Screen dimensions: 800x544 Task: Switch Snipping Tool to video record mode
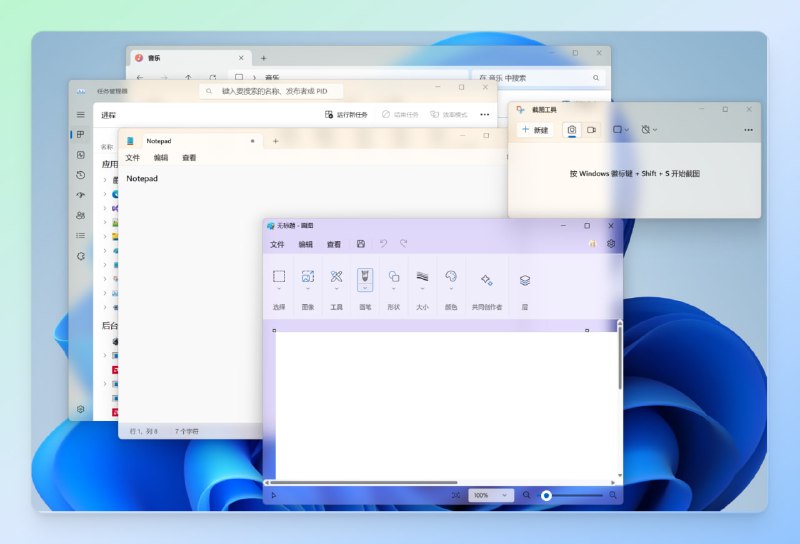[x=591, y=130]
